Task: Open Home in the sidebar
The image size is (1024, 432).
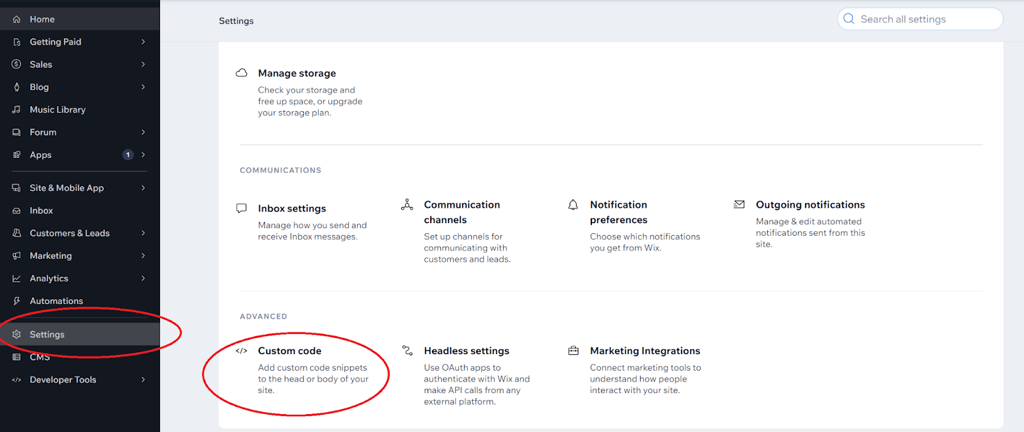Action: pyautogui.click(x=80, y=20)
